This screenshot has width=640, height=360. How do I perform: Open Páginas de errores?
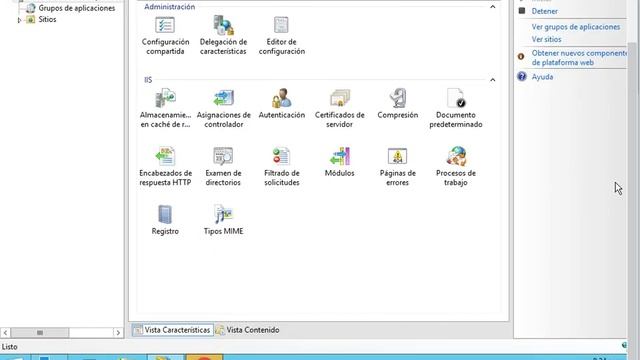click(398, 167)
